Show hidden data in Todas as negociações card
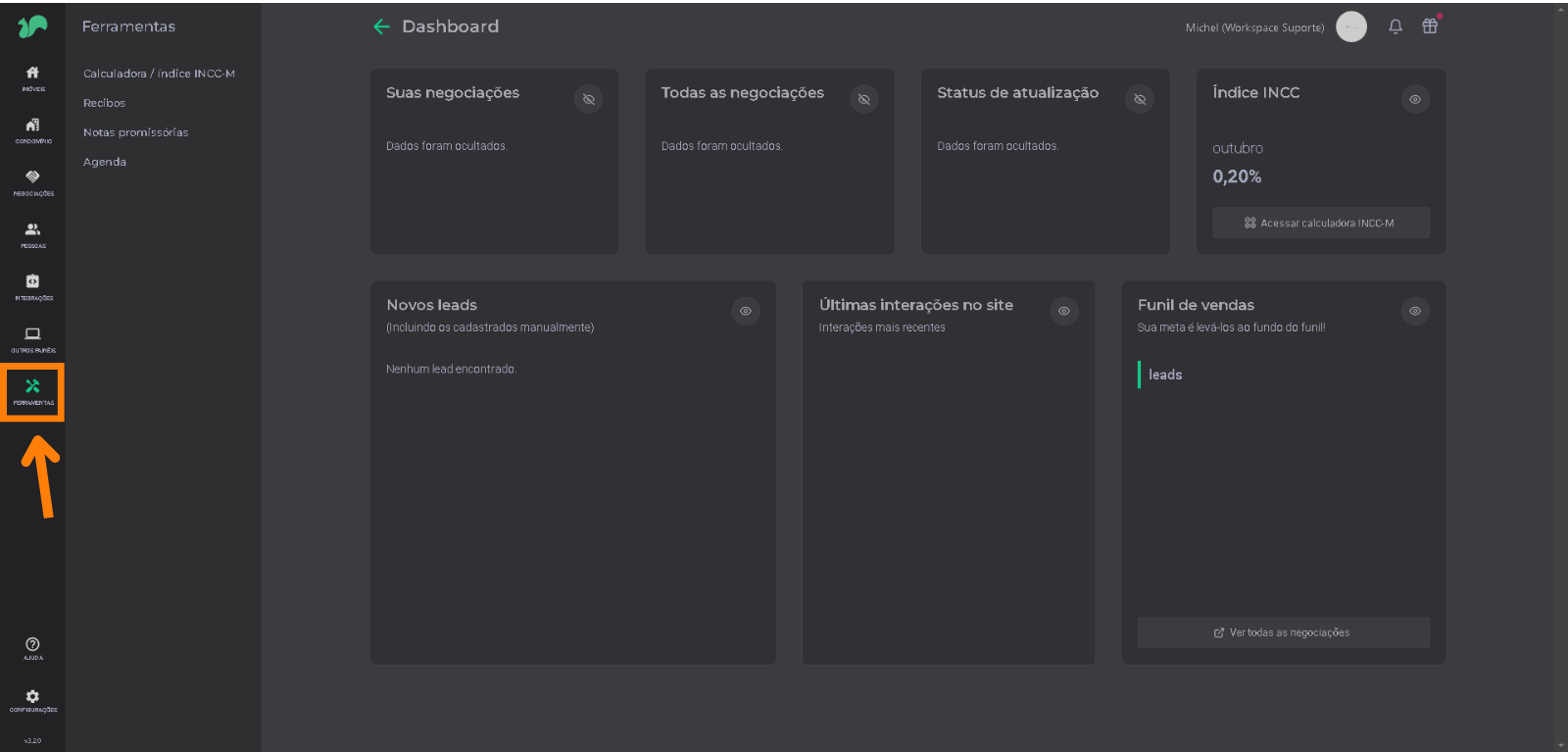This screenshot has height=752, width=1568. click(x=864, y=99)
